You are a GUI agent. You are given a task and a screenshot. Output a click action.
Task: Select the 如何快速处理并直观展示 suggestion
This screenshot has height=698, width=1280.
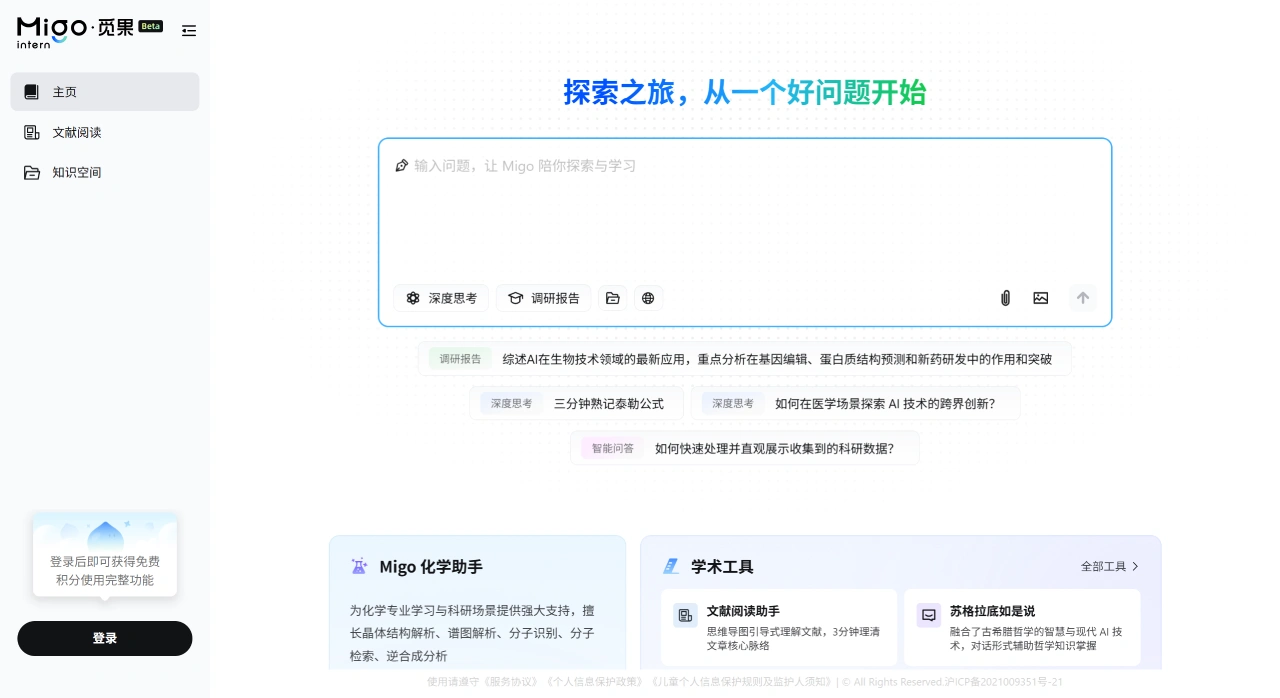pos(745,448)
